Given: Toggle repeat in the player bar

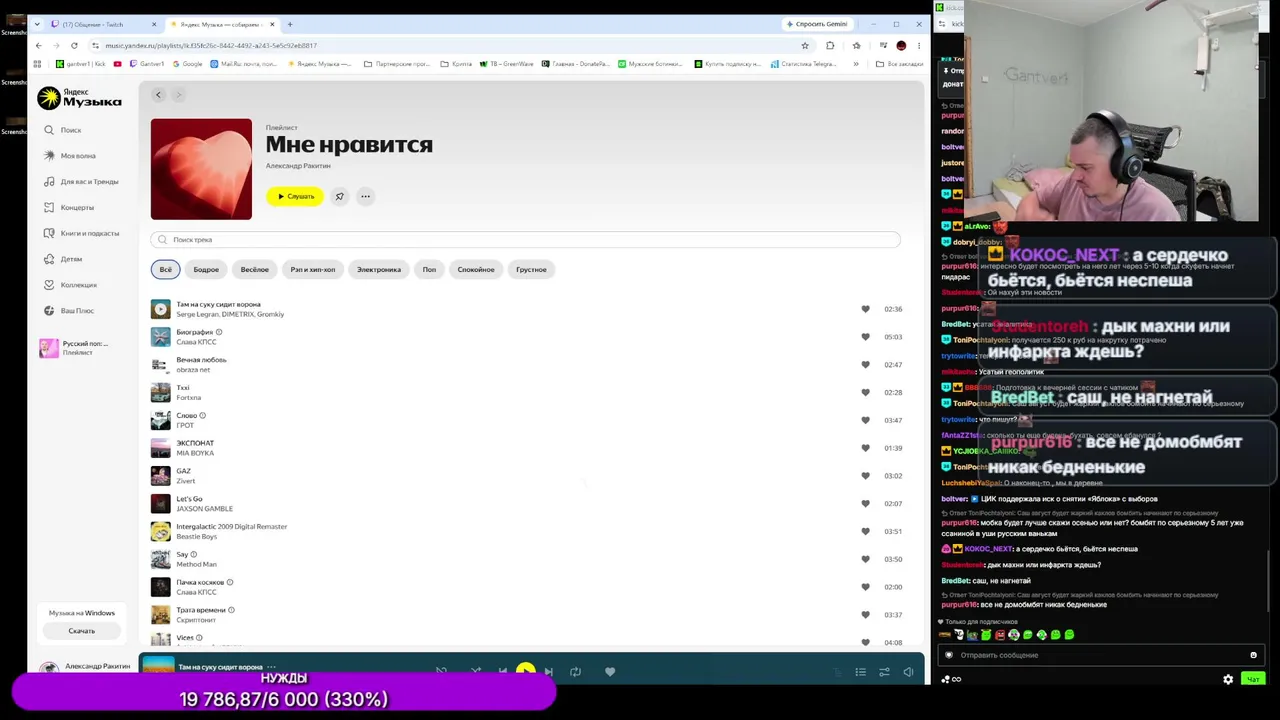Looking at the screenshot, I should click(575, 671).
